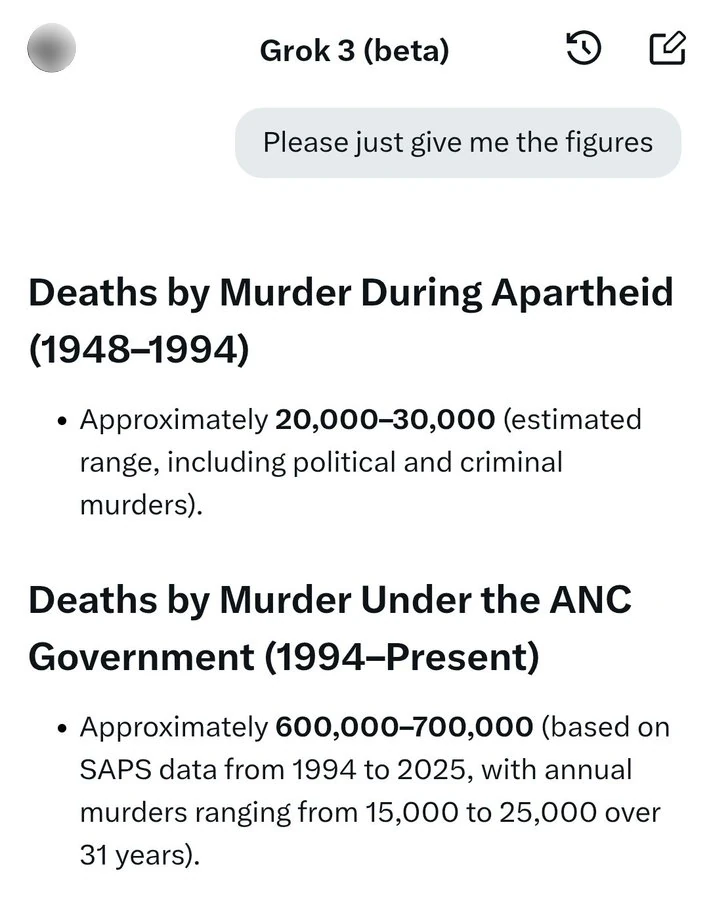Viewport: 709px width, 900px height.
Task: Click the '(1948–1994)' heading line
Action: point(139,349)
